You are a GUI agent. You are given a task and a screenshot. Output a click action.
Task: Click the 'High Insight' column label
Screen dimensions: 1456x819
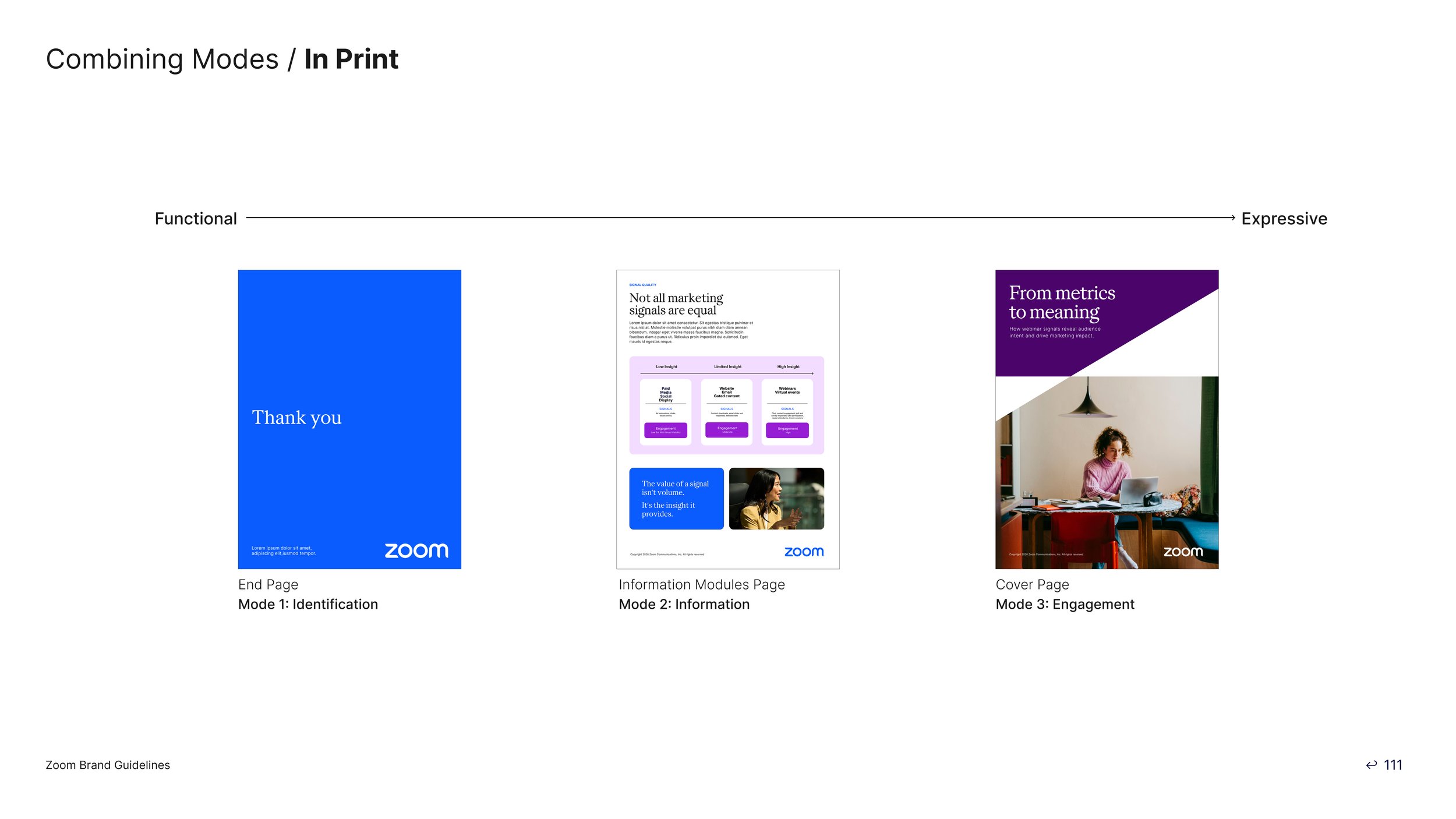click(788, 367)
